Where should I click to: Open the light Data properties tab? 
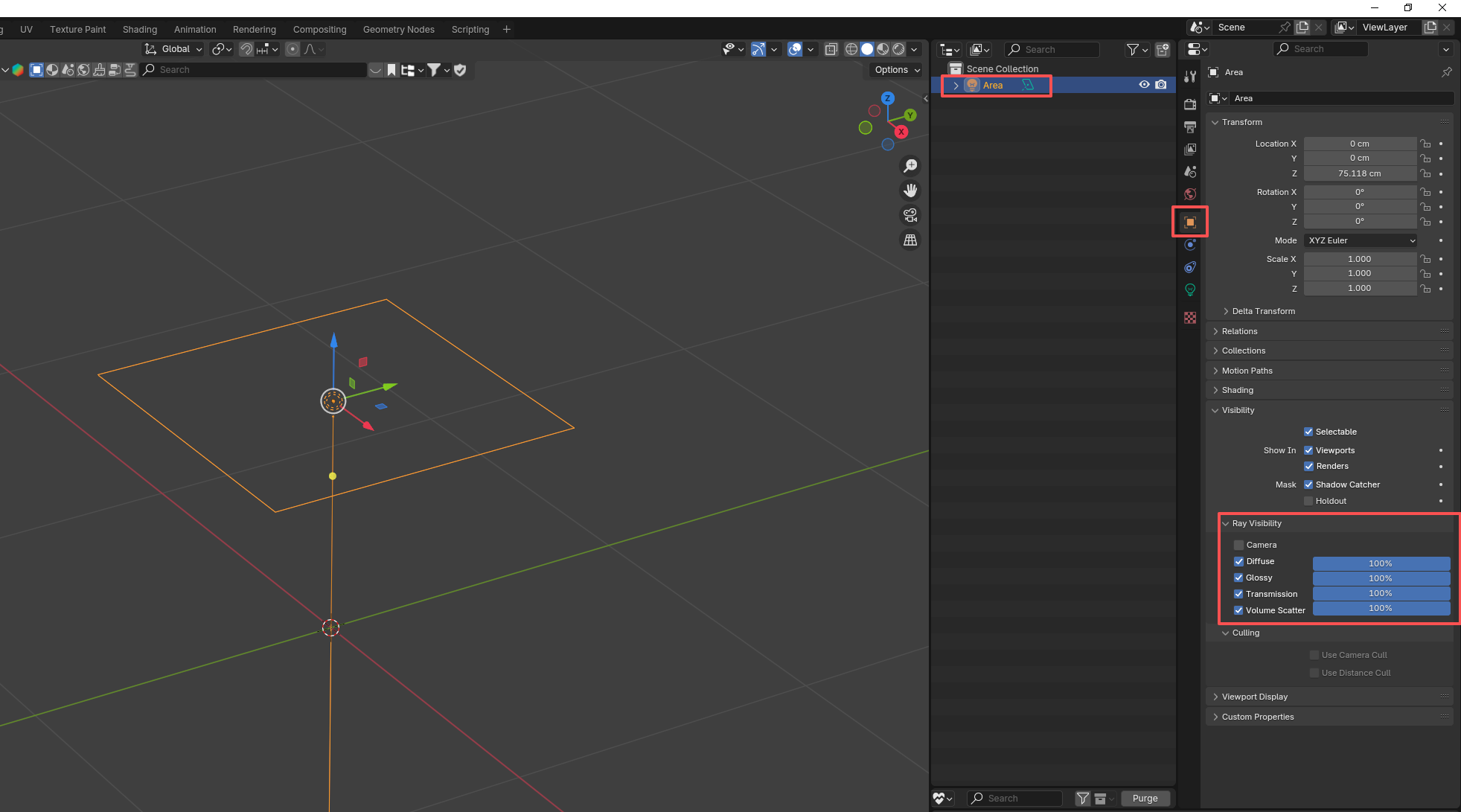(1190, 290)
